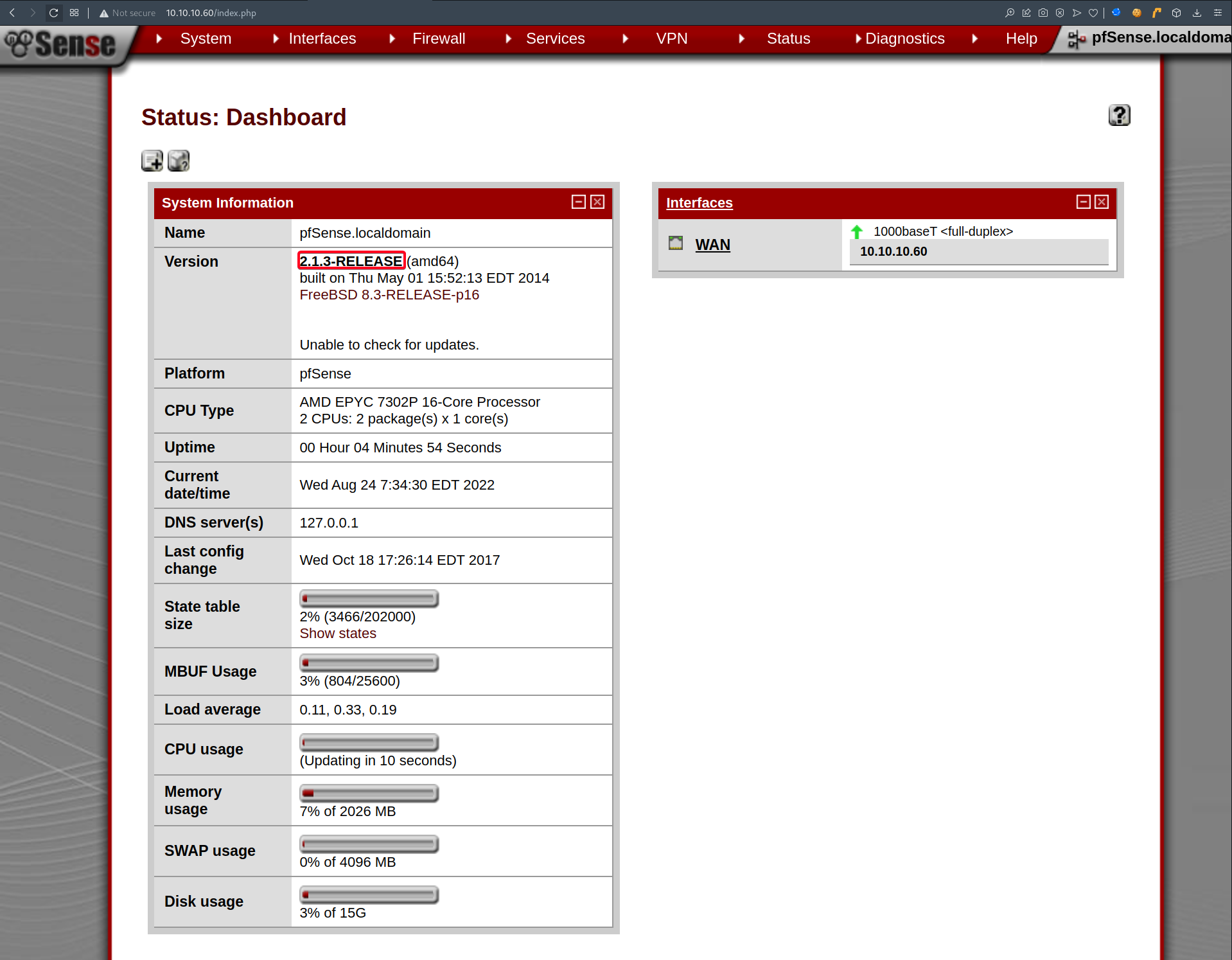Viewport: 1232px width, 960px height.
Task: Open the Interfaces menu
Action: (x=322, y=39)
